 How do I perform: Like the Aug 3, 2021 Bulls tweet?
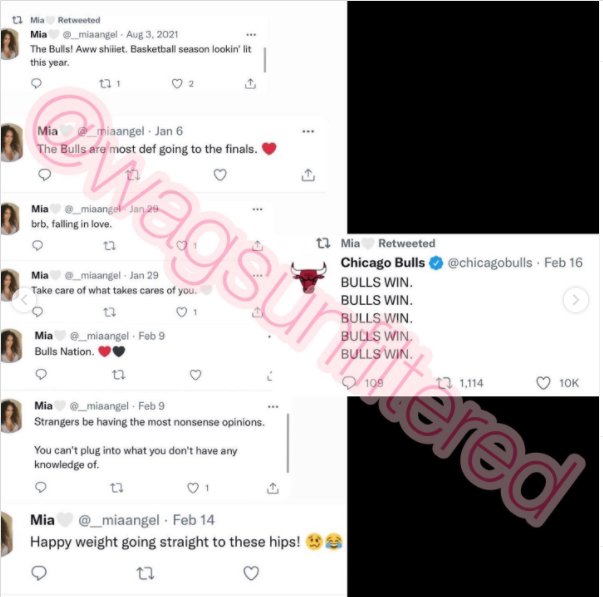click(x=177, y=83)
